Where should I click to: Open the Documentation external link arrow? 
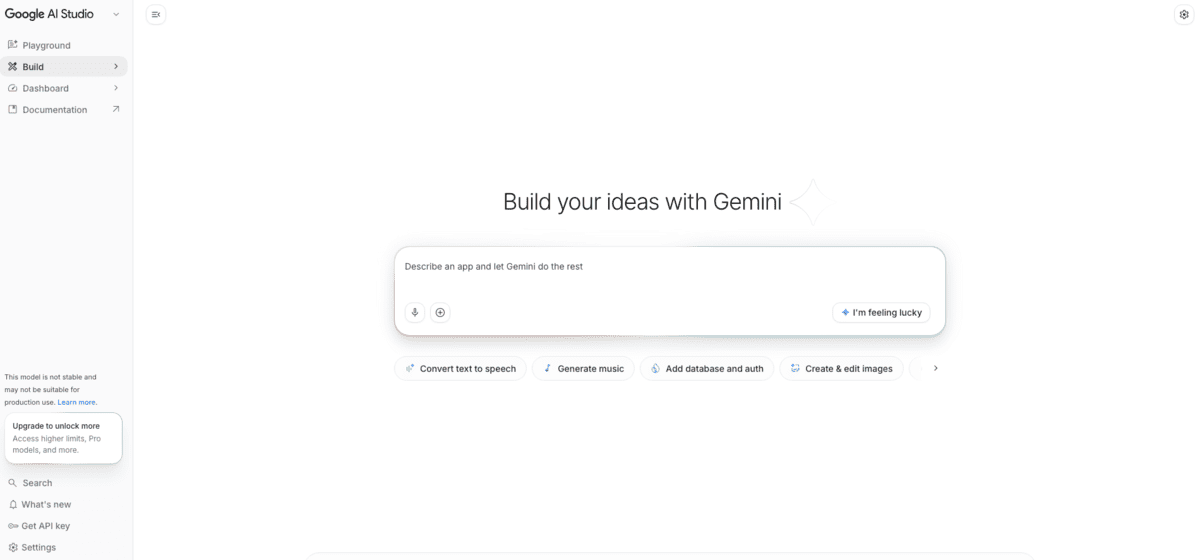click(x=116, y=109)
